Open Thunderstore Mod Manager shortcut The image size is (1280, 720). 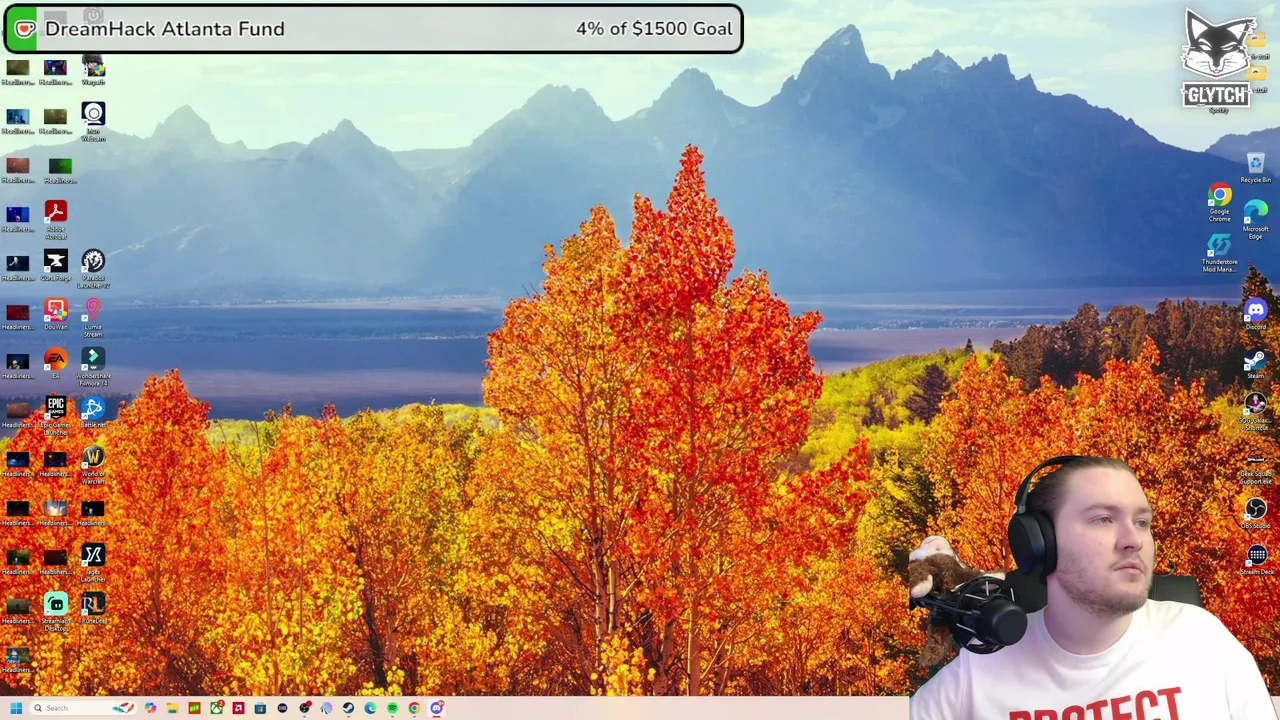1219,253
